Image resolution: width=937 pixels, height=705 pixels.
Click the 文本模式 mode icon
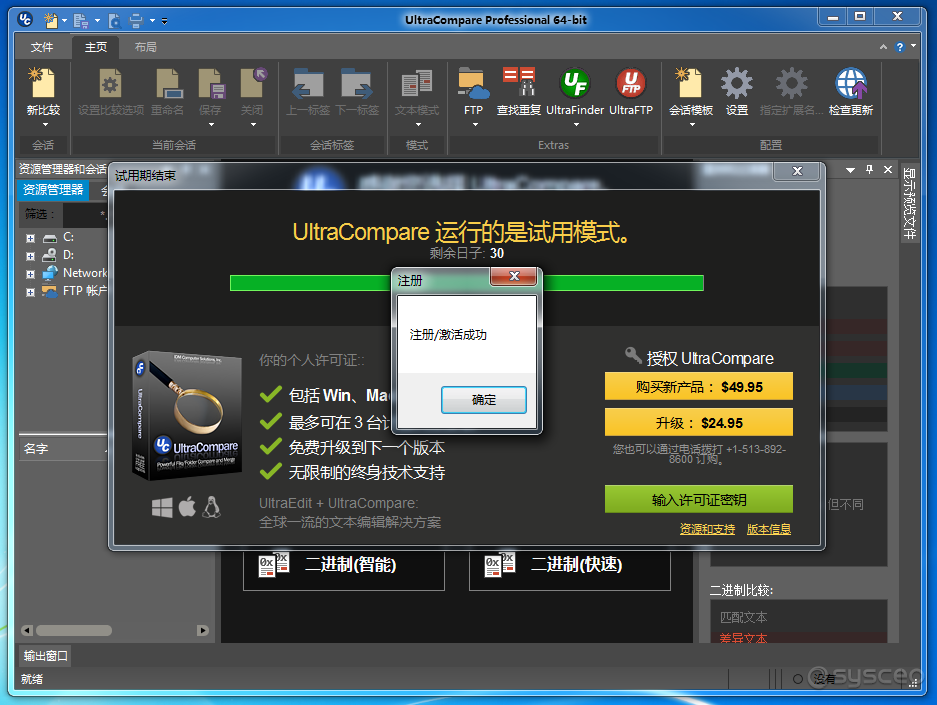[x=417, y=83]
